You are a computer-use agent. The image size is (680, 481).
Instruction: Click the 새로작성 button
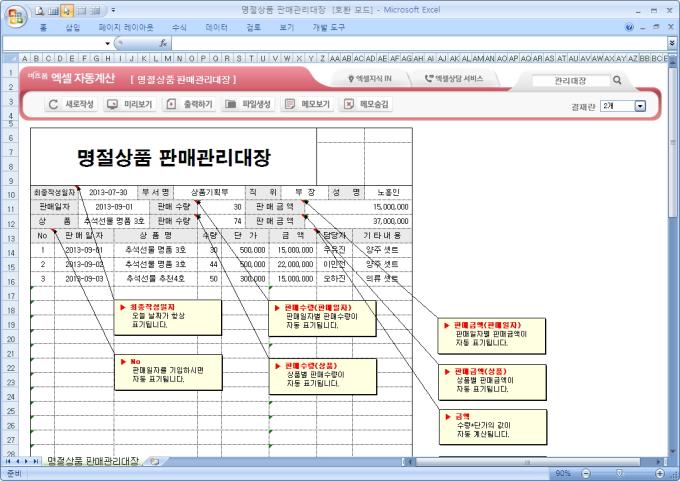(71, 104)
